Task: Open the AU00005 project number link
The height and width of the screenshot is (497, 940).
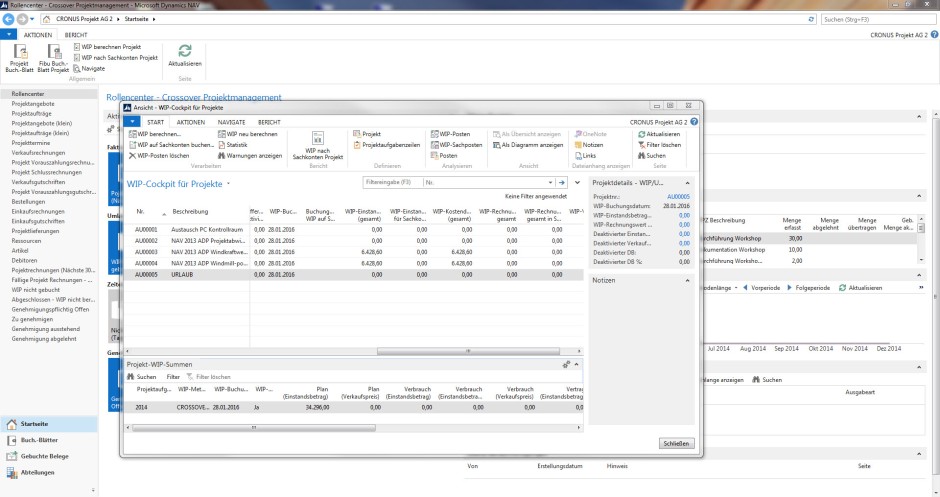Action: click(678, 198)
